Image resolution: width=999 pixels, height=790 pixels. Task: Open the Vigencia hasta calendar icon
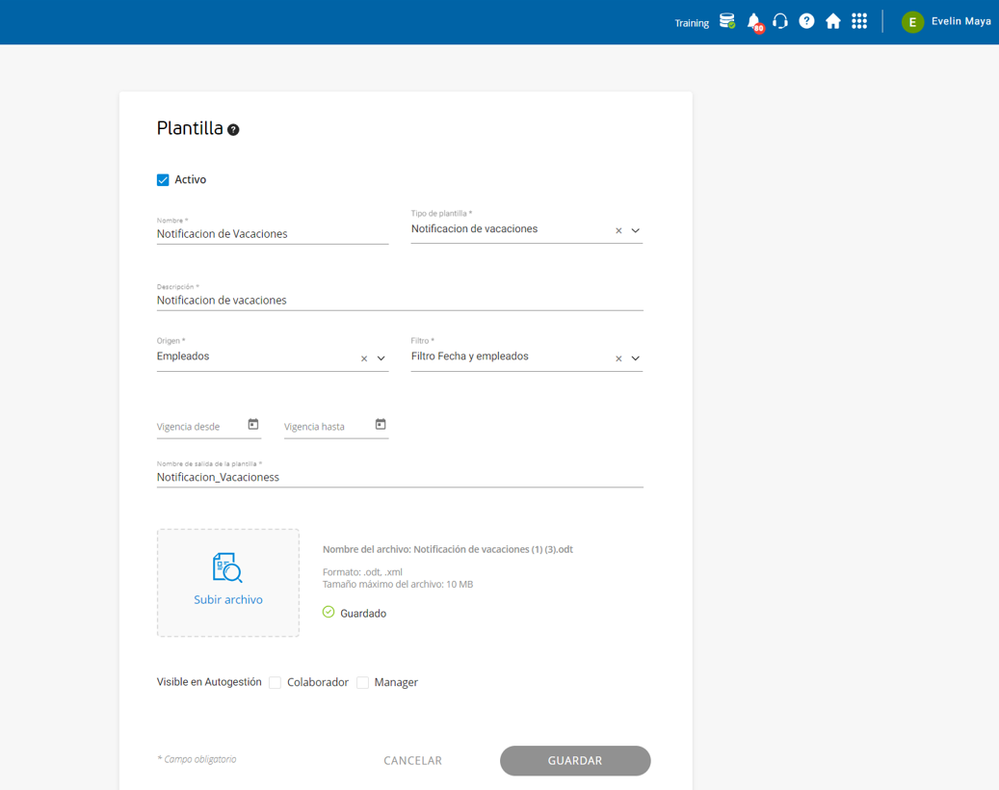[x=380, y=425]
